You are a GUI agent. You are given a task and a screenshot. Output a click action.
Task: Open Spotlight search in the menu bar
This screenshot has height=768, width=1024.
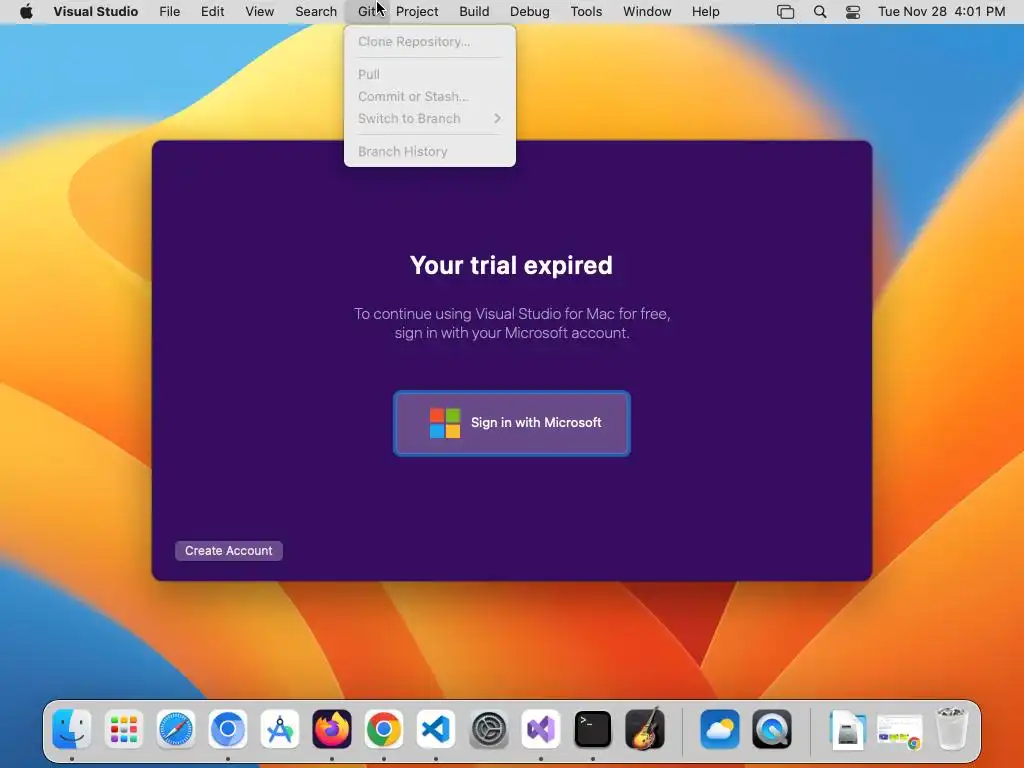pyautogui.click(x=820, y=12)
